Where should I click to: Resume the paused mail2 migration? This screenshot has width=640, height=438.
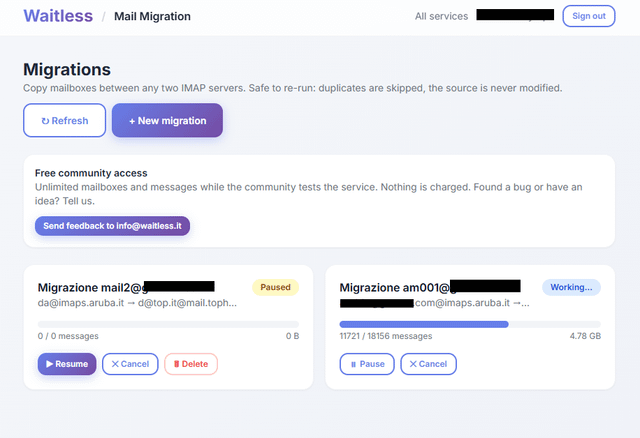67,364
